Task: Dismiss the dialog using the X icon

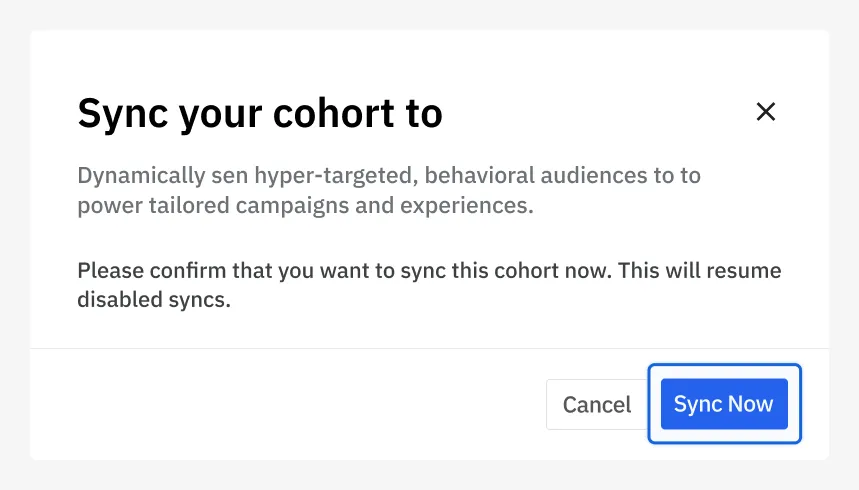Action: click(765, 112)
